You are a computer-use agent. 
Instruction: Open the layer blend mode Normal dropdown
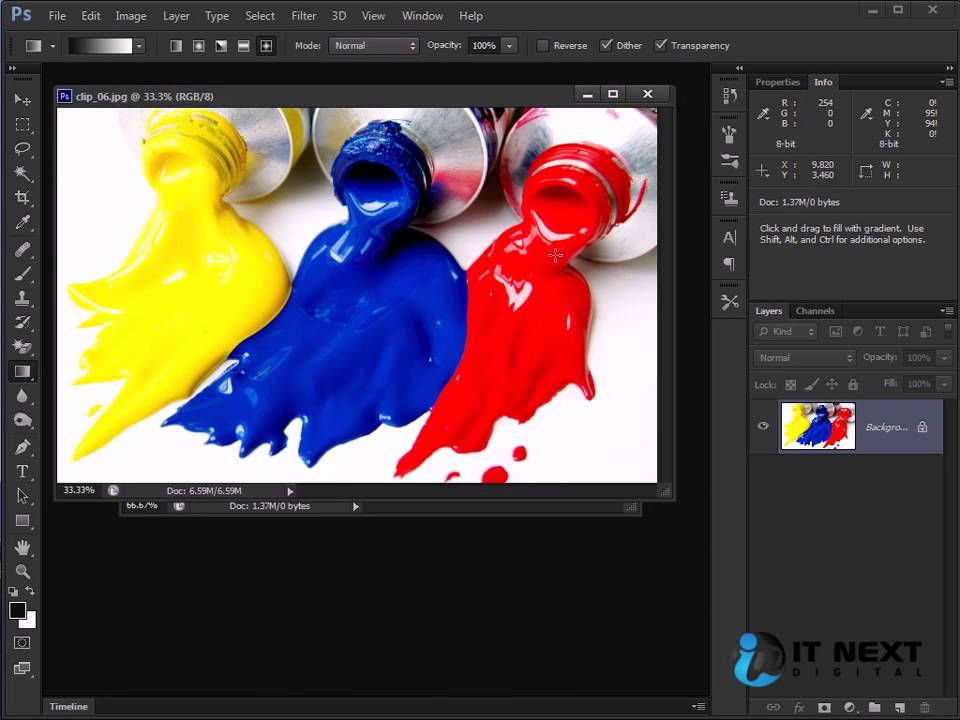click(x=805, y=358)
